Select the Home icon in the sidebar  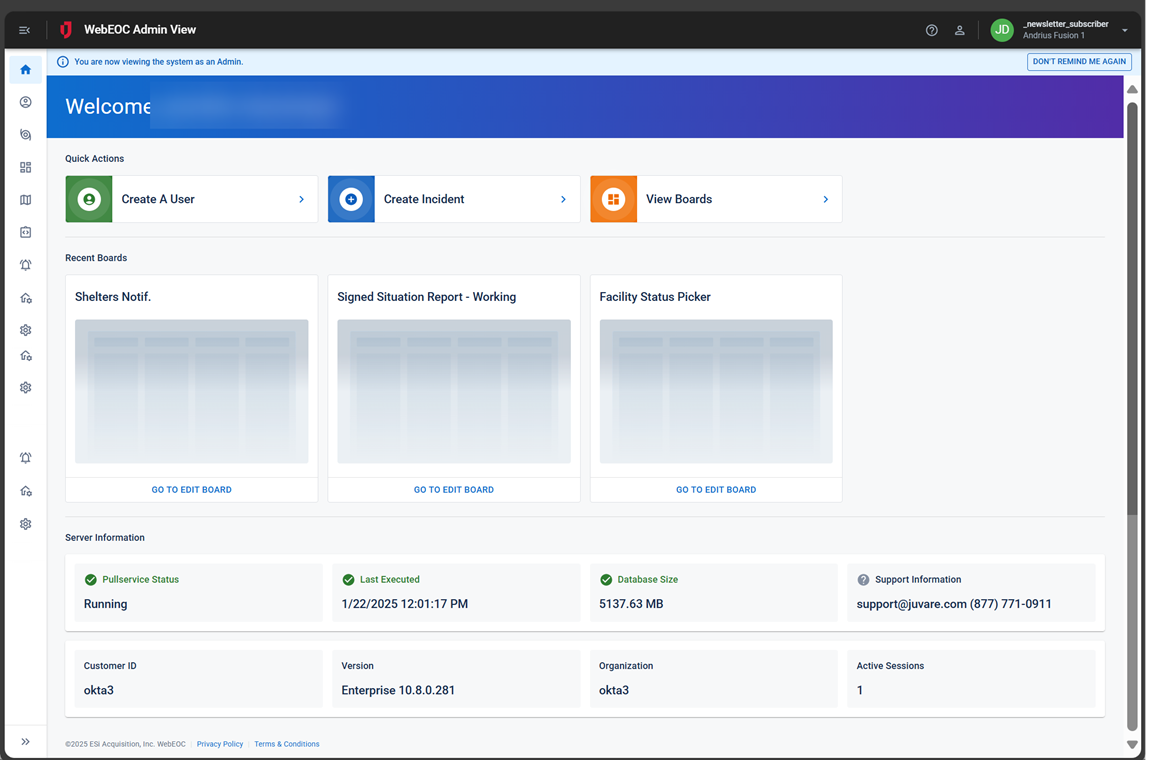[x=25, y=69]
